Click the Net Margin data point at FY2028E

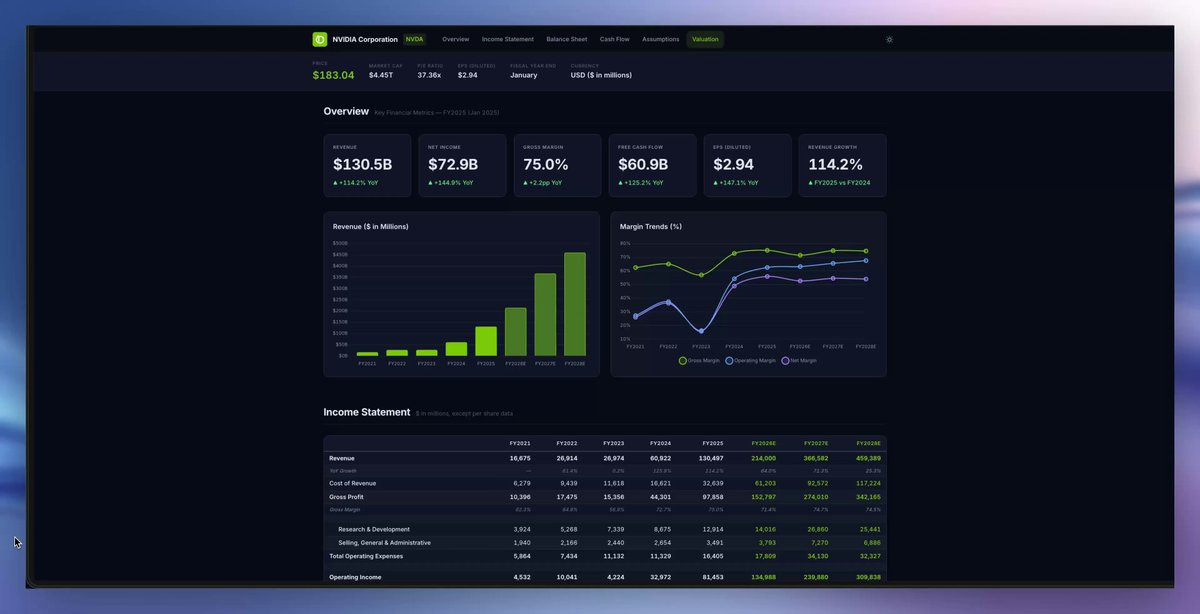(x=866, y=279)
